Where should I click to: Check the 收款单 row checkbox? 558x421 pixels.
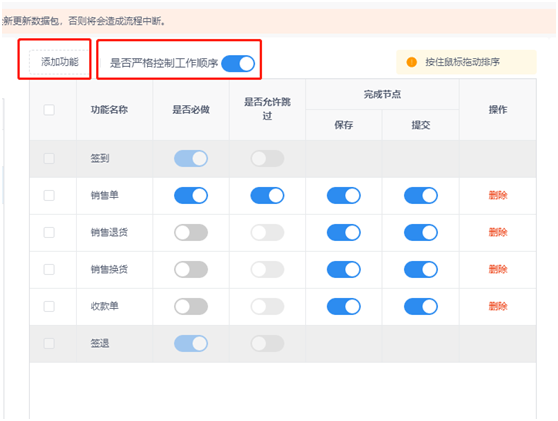[x=49, y=306]
